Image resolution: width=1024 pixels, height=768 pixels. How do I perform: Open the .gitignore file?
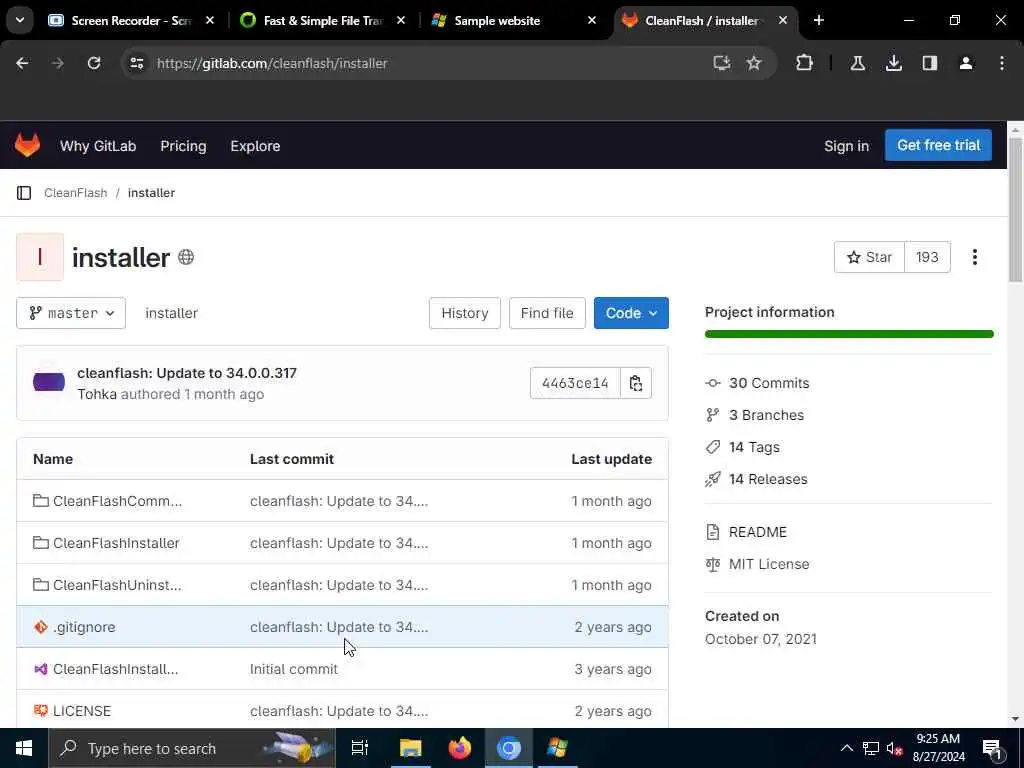84,627
